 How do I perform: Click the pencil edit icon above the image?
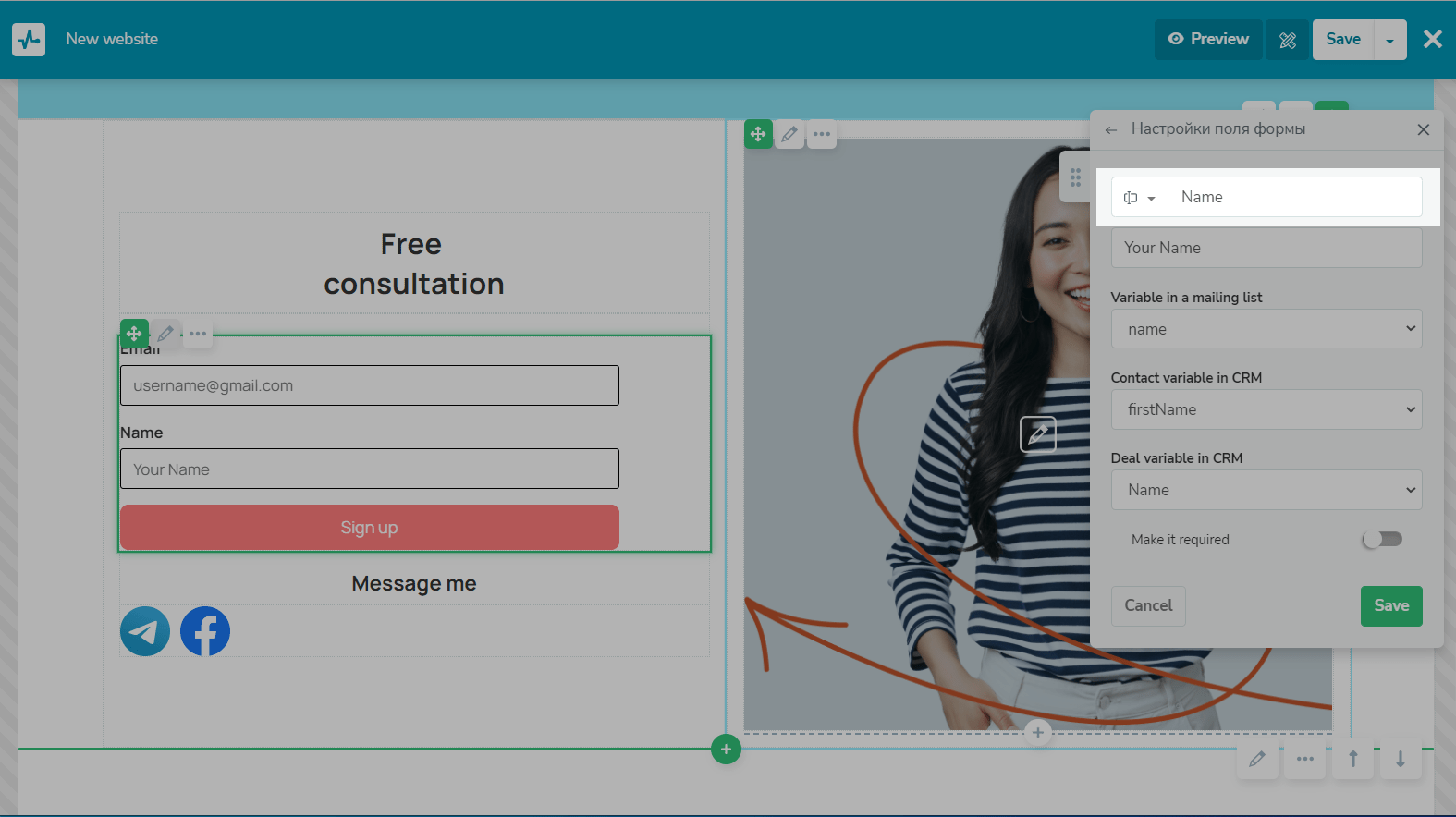(789, 134)
